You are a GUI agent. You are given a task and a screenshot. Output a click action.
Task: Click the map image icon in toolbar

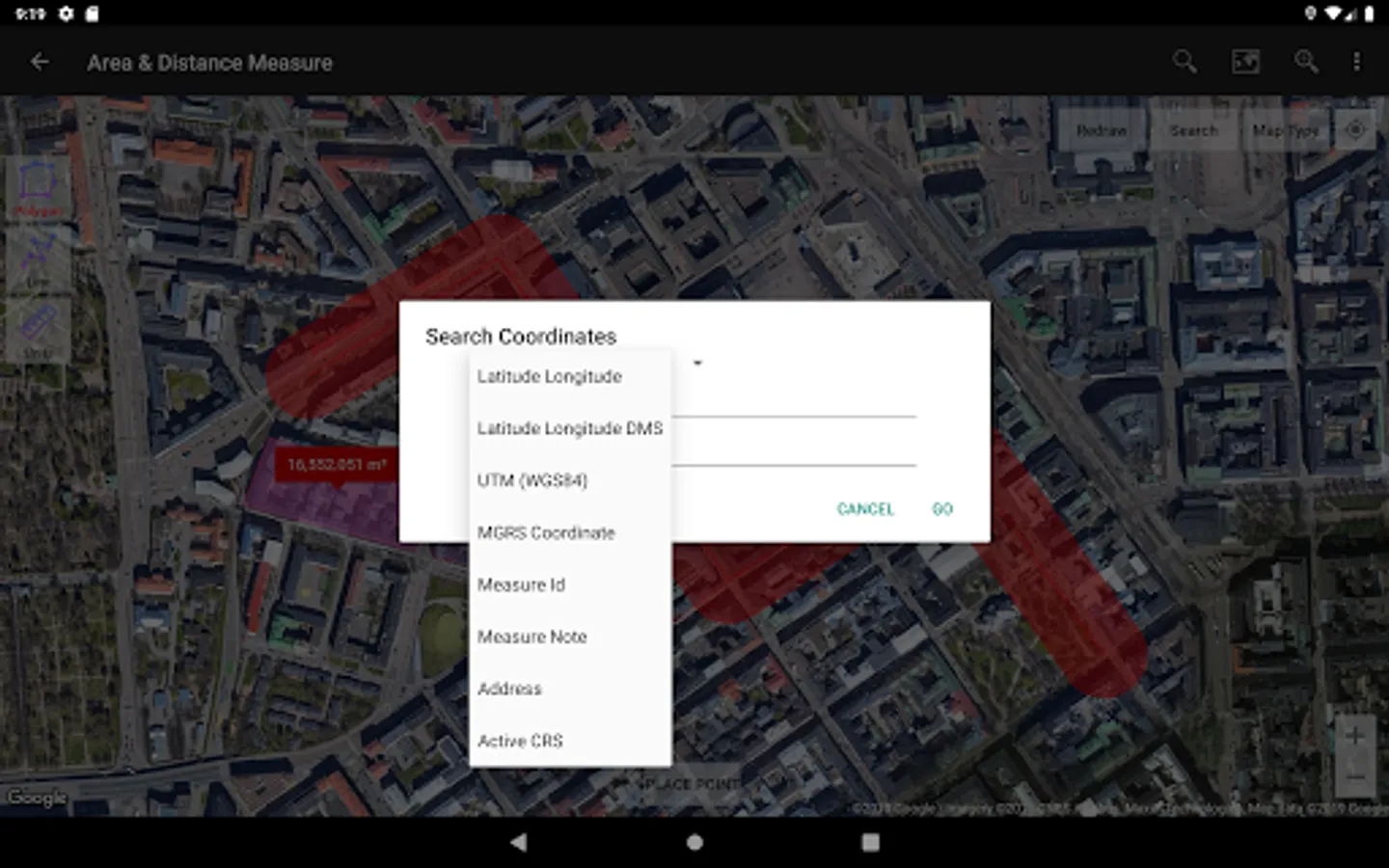pos(1245,63)
